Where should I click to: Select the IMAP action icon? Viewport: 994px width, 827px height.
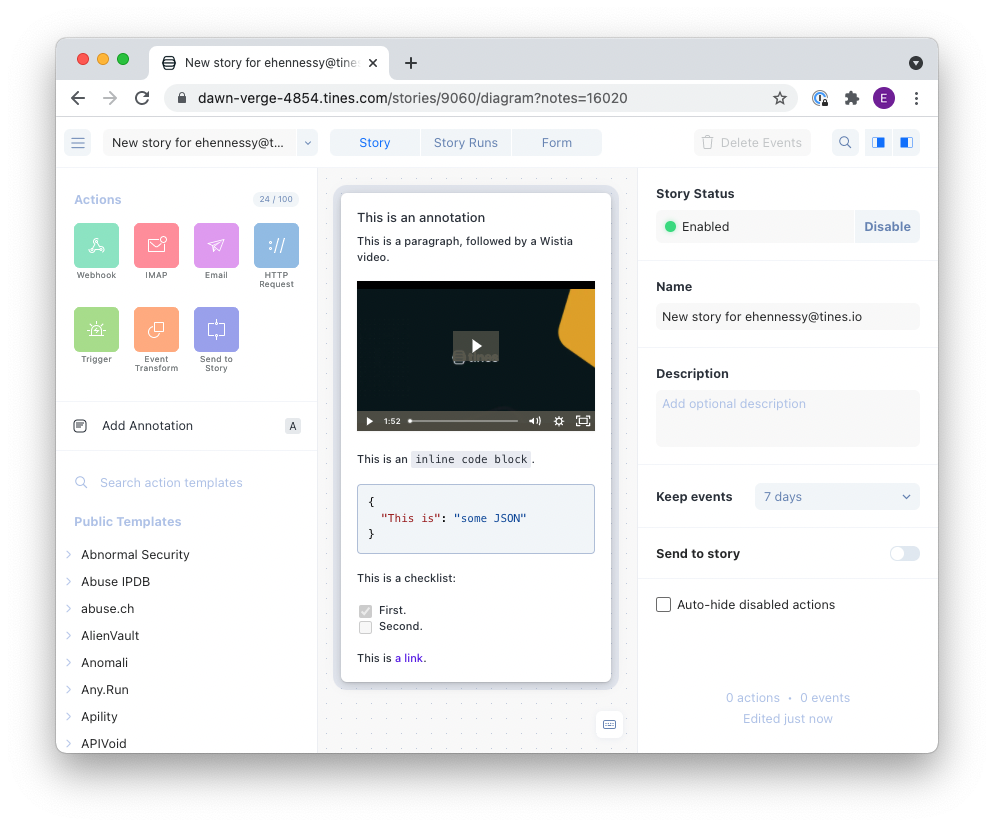(156, 245)
